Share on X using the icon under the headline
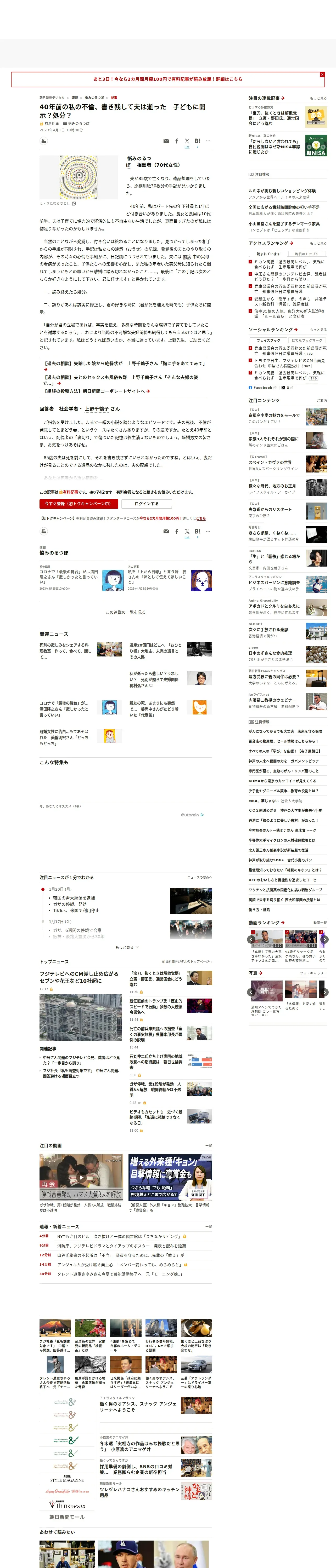This screenshot has height=1568, width=336. click(x=187, y=141)
